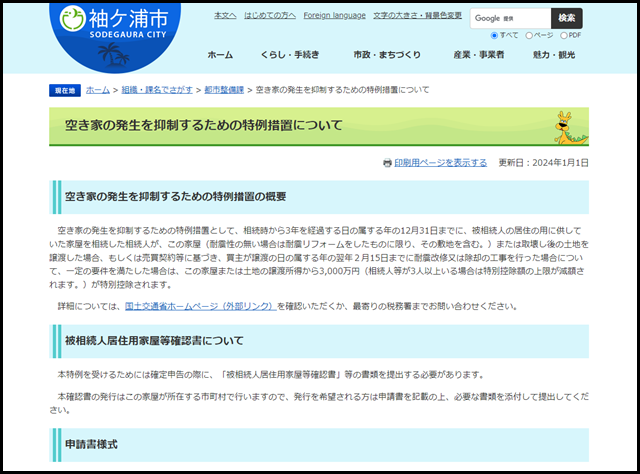The width and height of the screenshot is (640, 474).
Task: Click the 現在地 breadcrumb label
Action: (x=65, y=91)
